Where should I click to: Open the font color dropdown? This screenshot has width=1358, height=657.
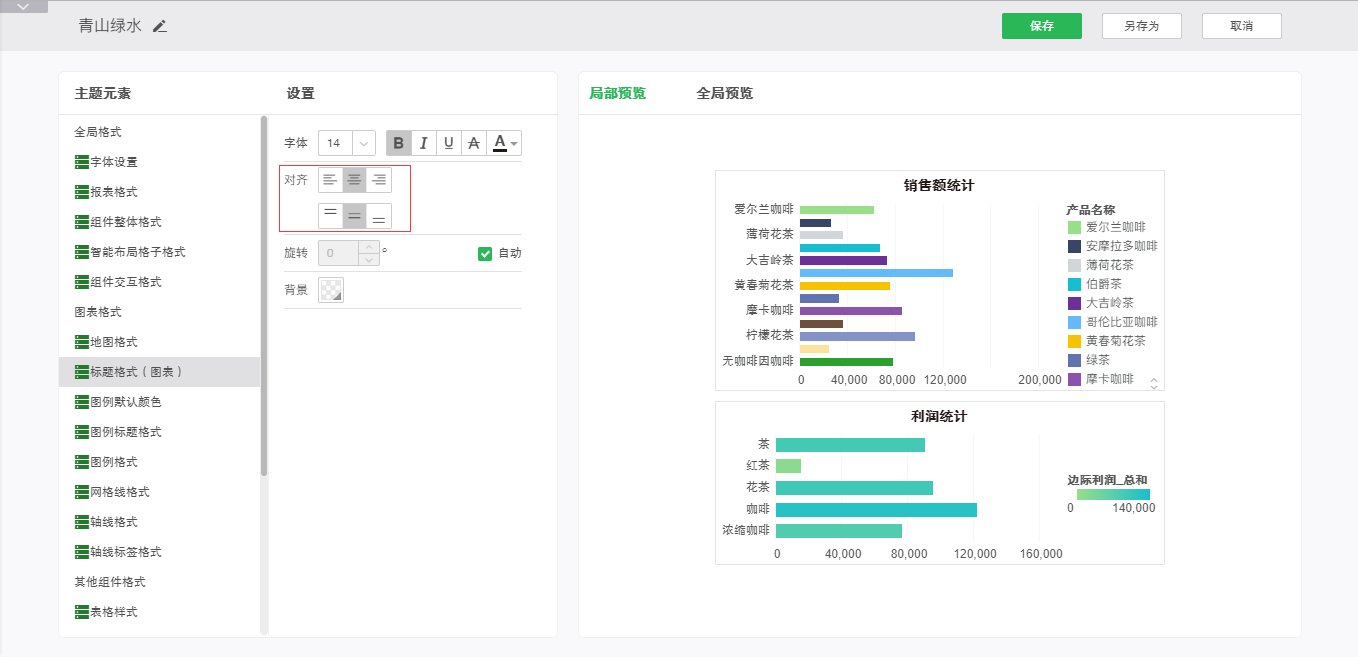click(514, 144)
